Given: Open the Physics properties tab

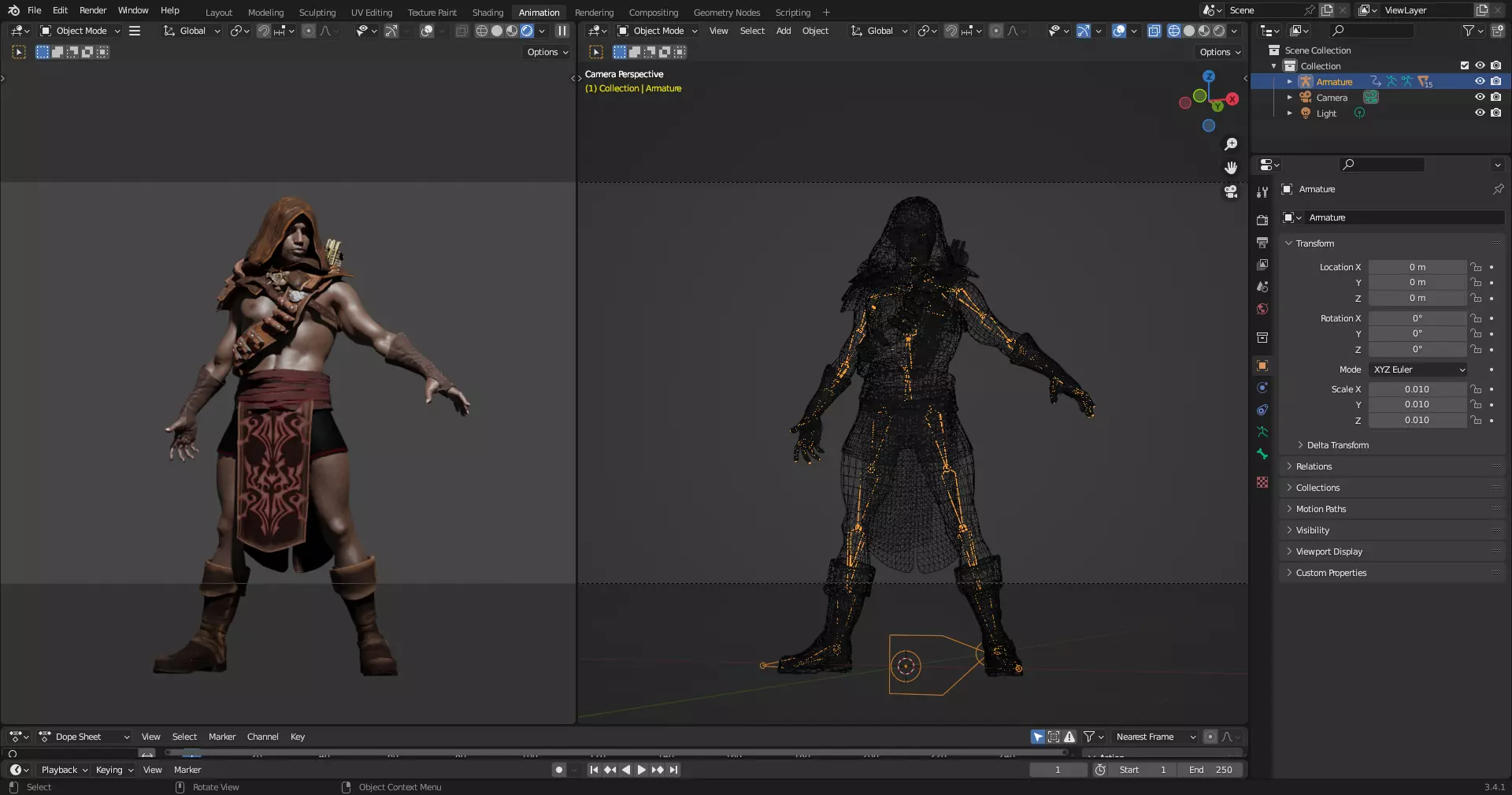Looking at the screenshot, I should pos(1262,388).
